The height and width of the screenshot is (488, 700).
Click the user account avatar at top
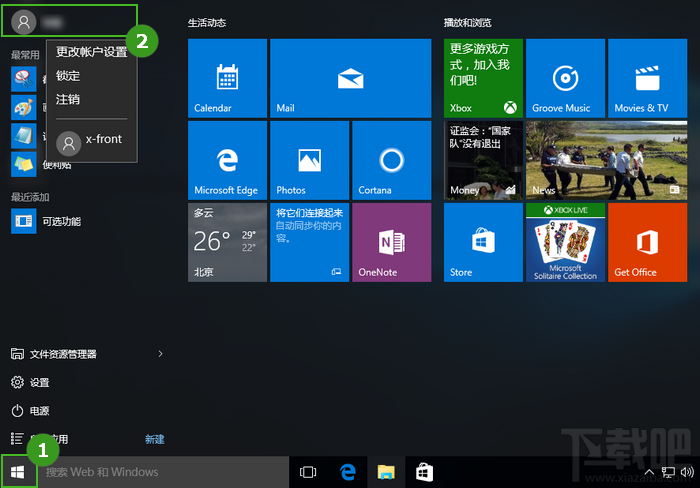pyautogui.click(x=24, y=21)
